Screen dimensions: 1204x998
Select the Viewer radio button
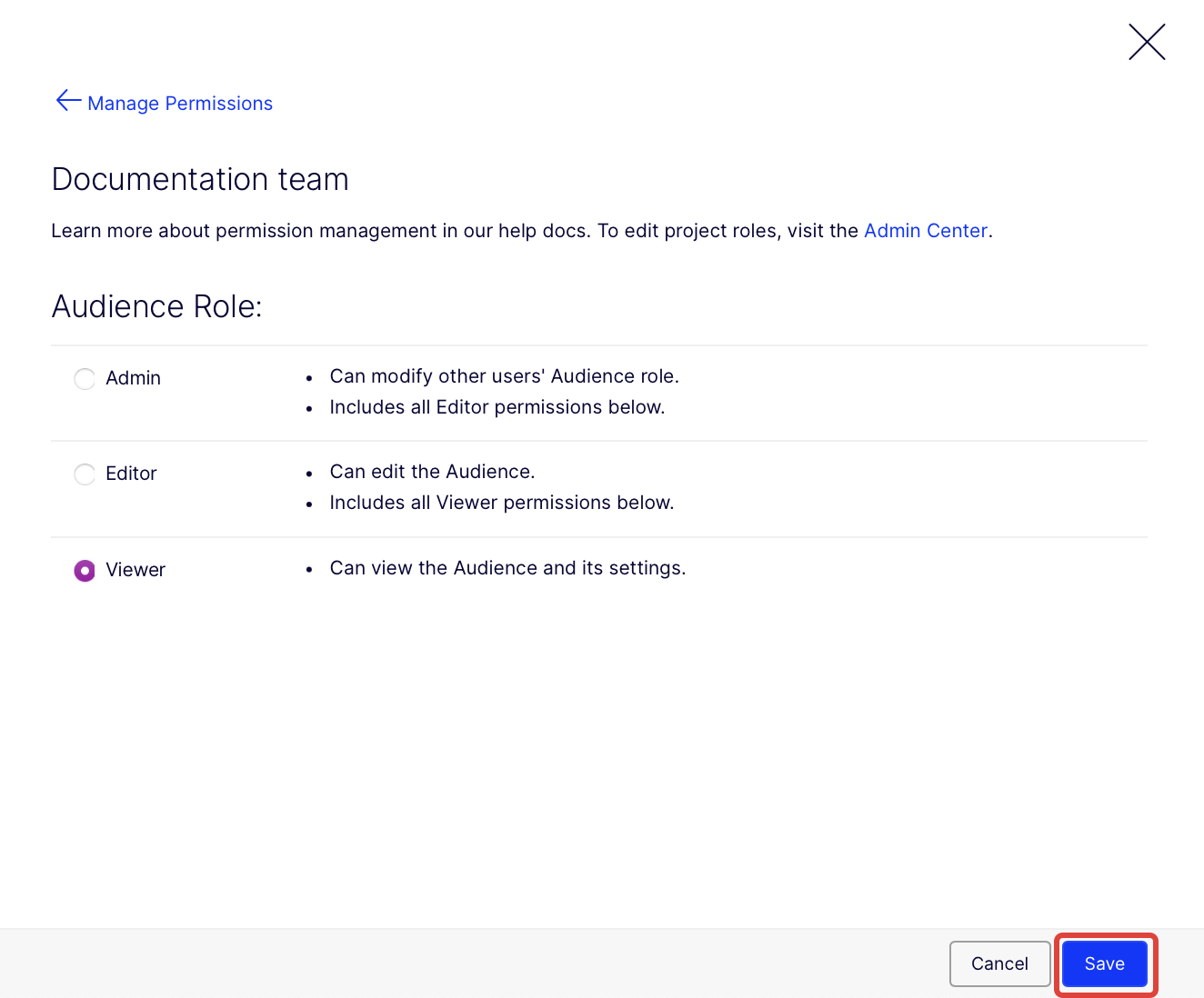85,571
